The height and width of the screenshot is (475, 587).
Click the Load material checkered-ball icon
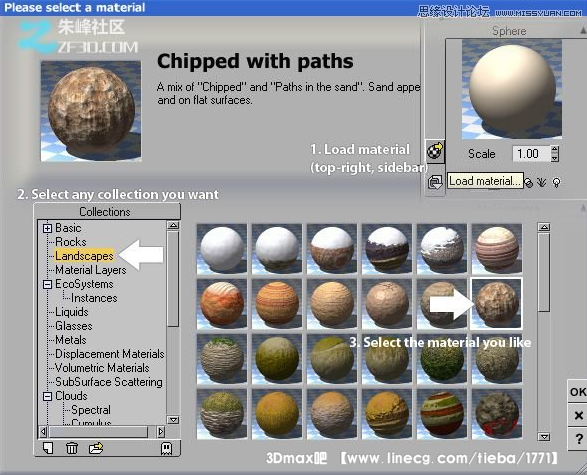coord(435,151)
